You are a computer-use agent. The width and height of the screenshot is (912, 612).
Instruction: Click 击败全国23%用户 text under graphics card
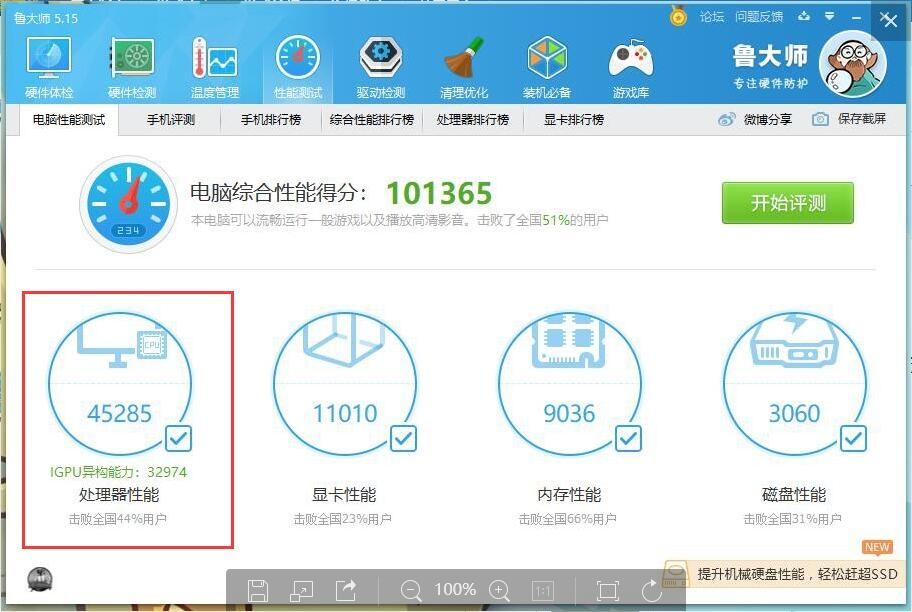point(343,519)
